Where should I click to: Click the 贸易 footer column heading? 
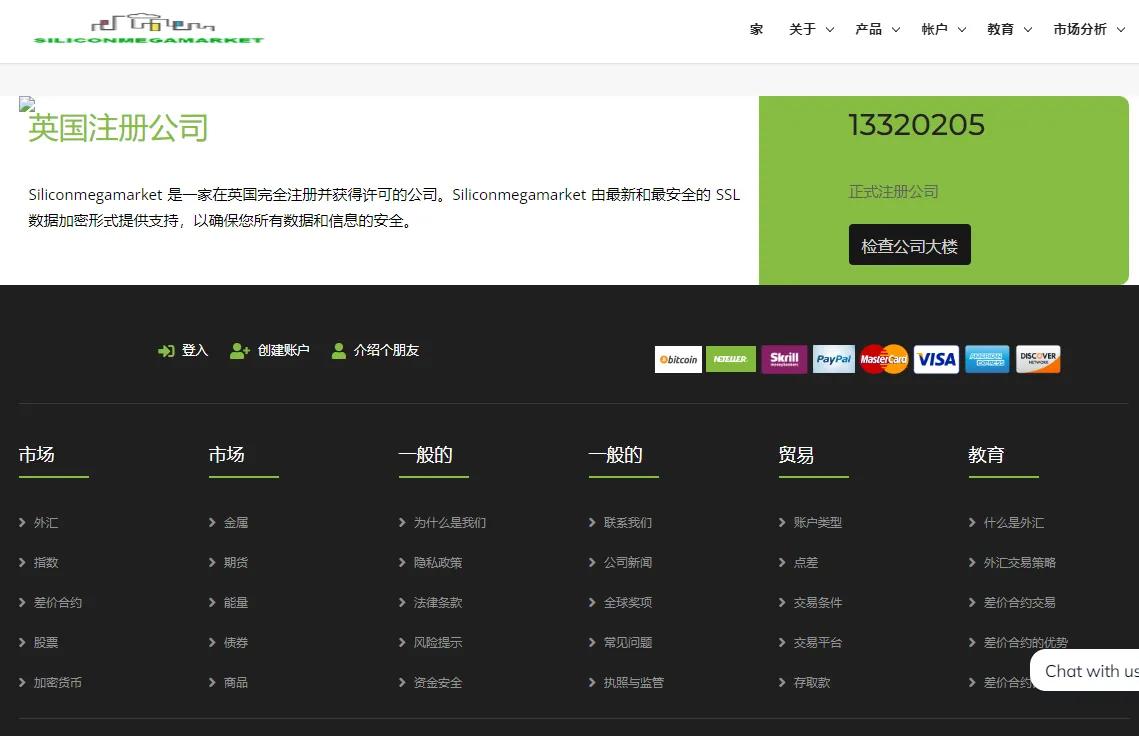tap(796, 455)
